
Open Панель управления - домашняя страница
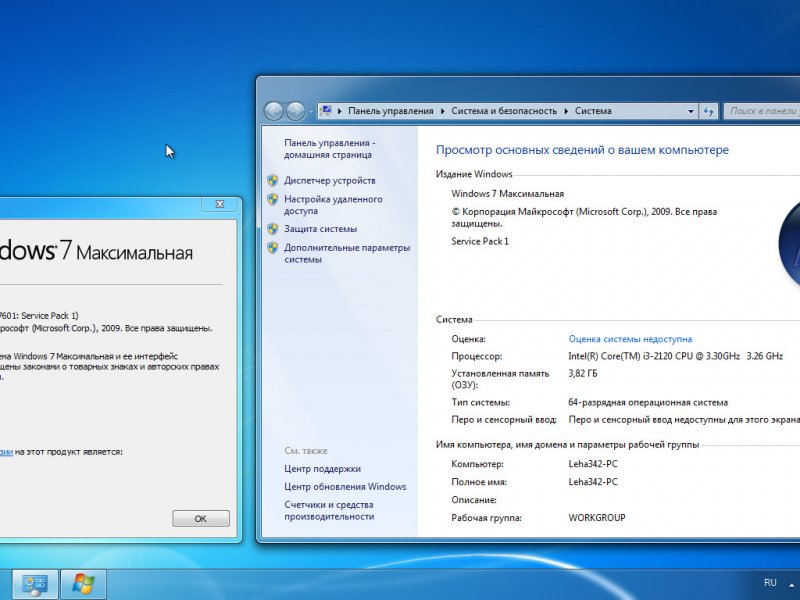330,148
